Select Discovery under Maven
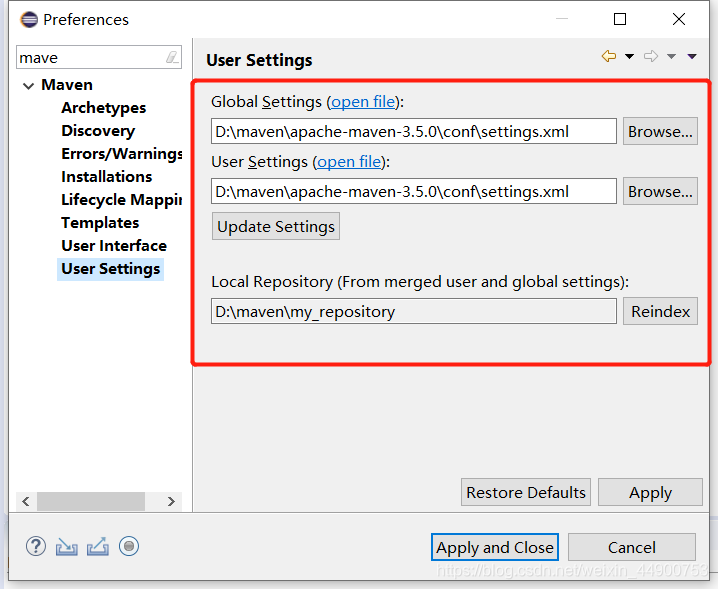Viewport: 718px width, 589px height. [x=98, y=131]
